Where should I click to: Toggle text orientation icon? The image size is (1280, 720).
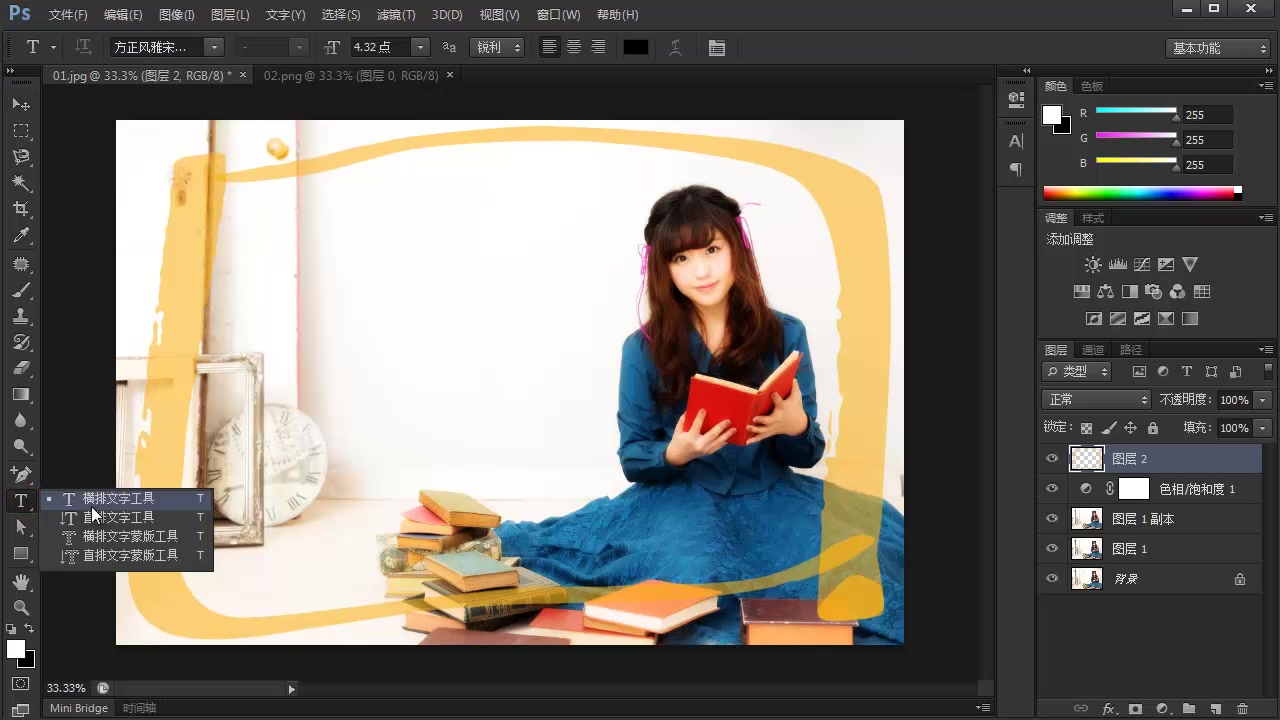pyautogui.click(x=83, y=47)
